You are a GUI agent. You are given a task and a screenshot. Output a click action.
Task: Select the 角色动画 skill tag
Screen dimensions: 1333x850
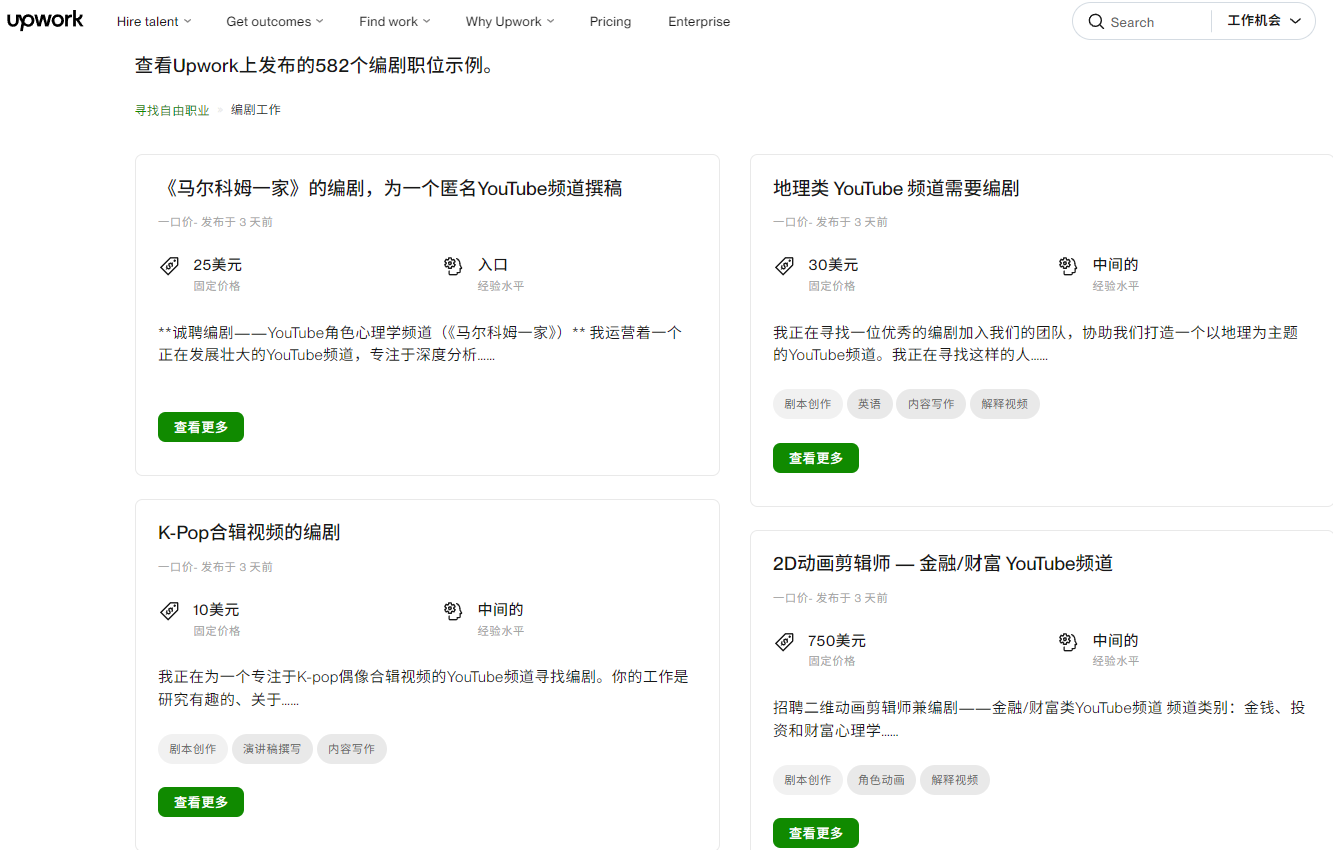point(882,780)
